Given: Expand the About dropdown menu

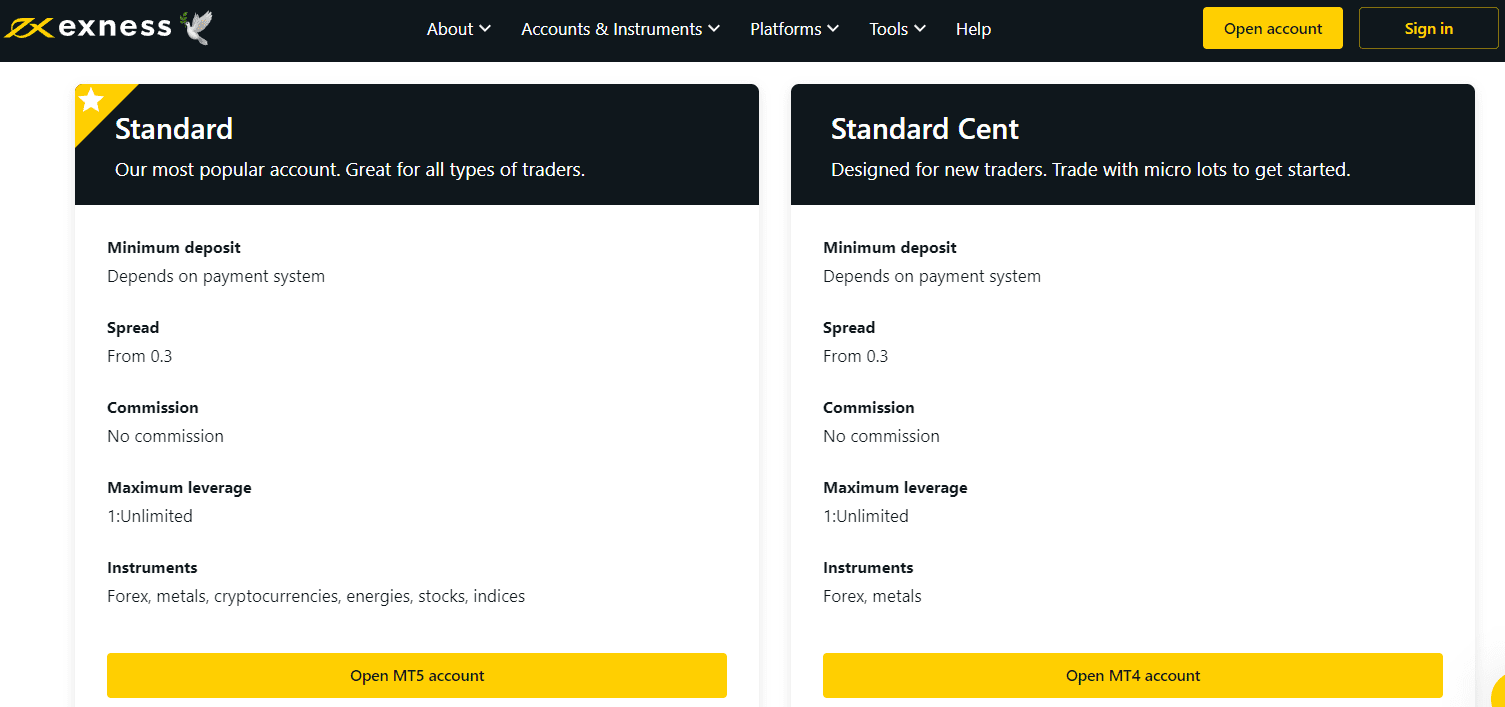Looking at the screenshot, I should tap(458, 29).
